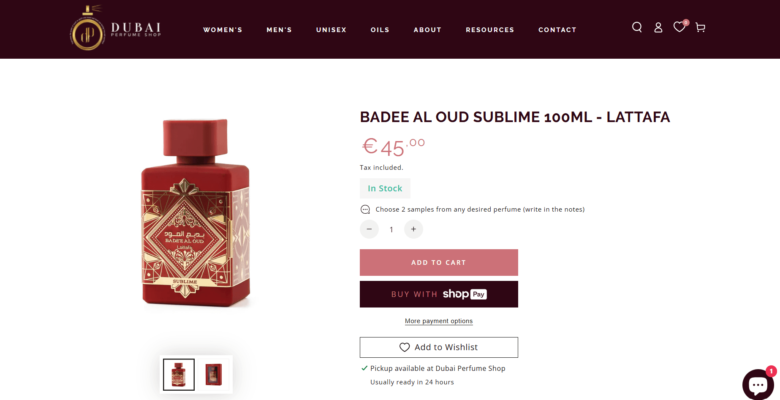Open More payment options link

pos(439,321)
